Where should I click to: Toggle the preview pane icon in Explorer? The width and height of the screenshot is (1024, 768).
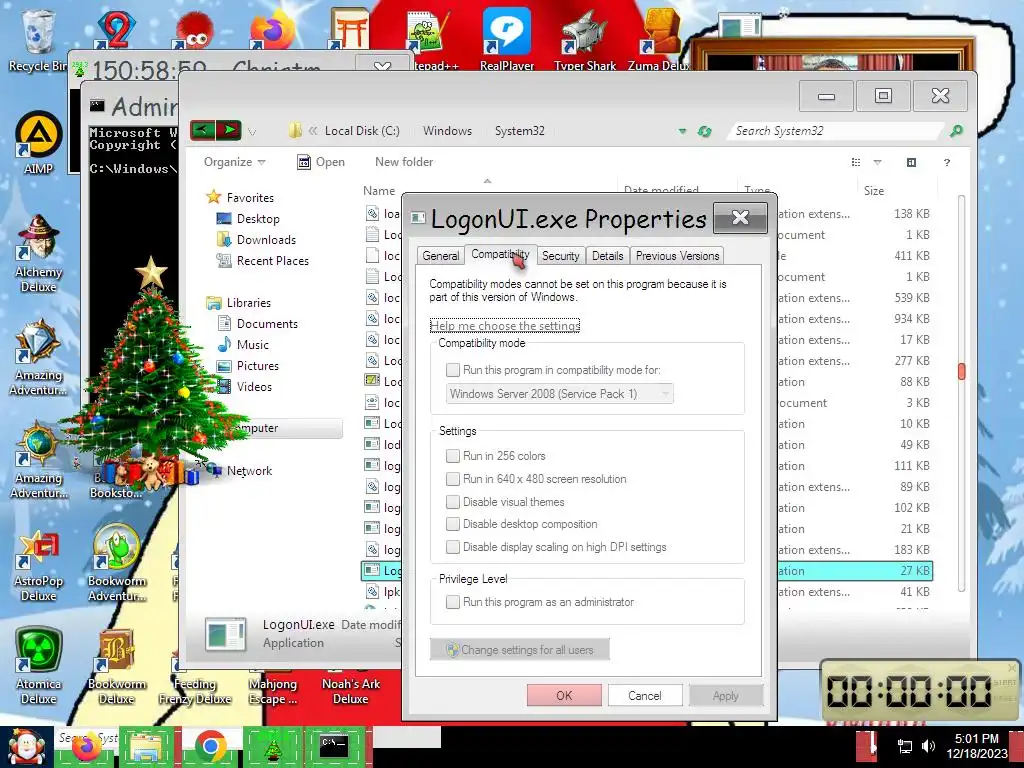point(911,162)
